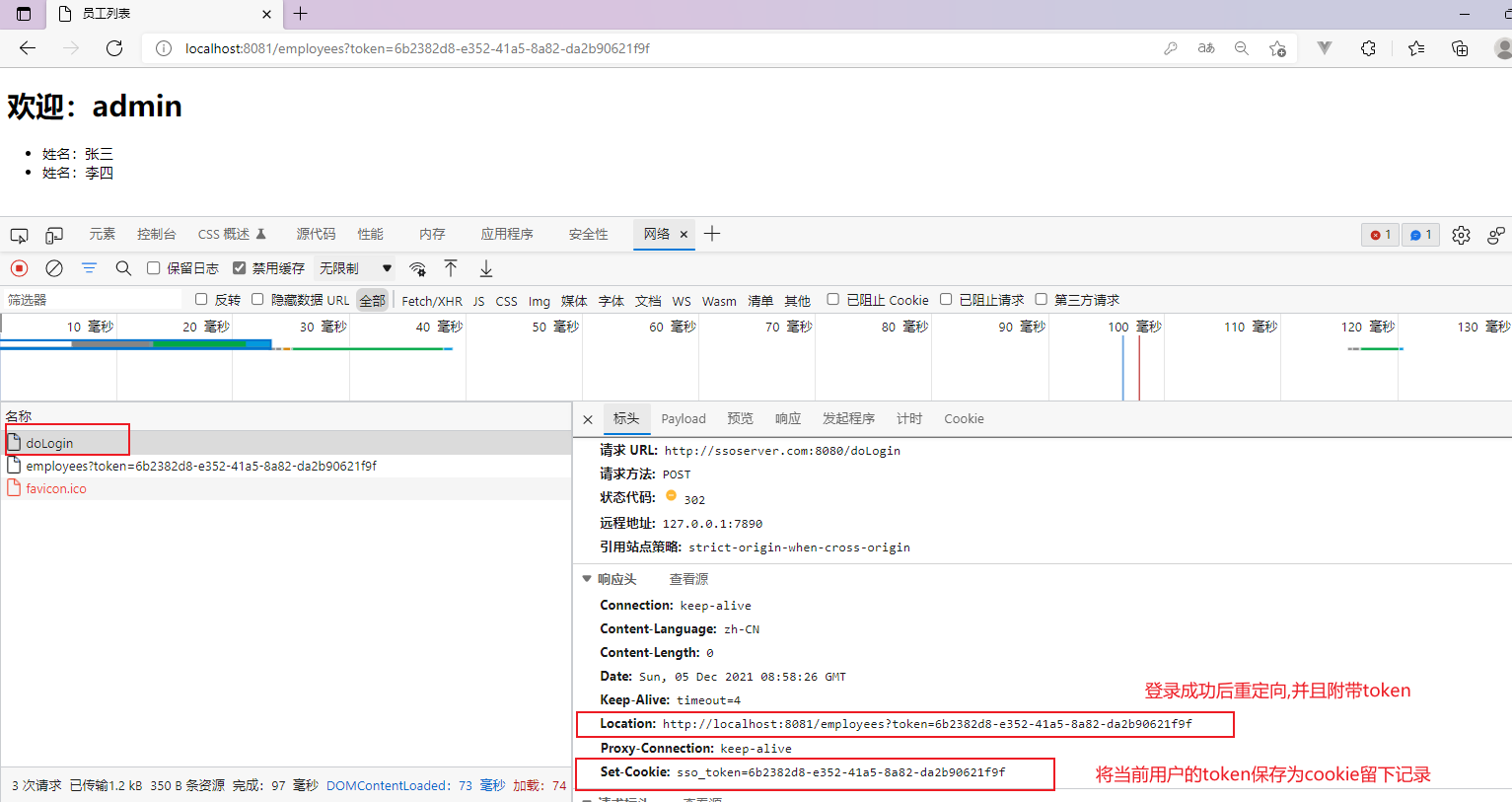Open a new browser tab with plus
Viewport: 1512px width, 802px height.
[301, 14]
